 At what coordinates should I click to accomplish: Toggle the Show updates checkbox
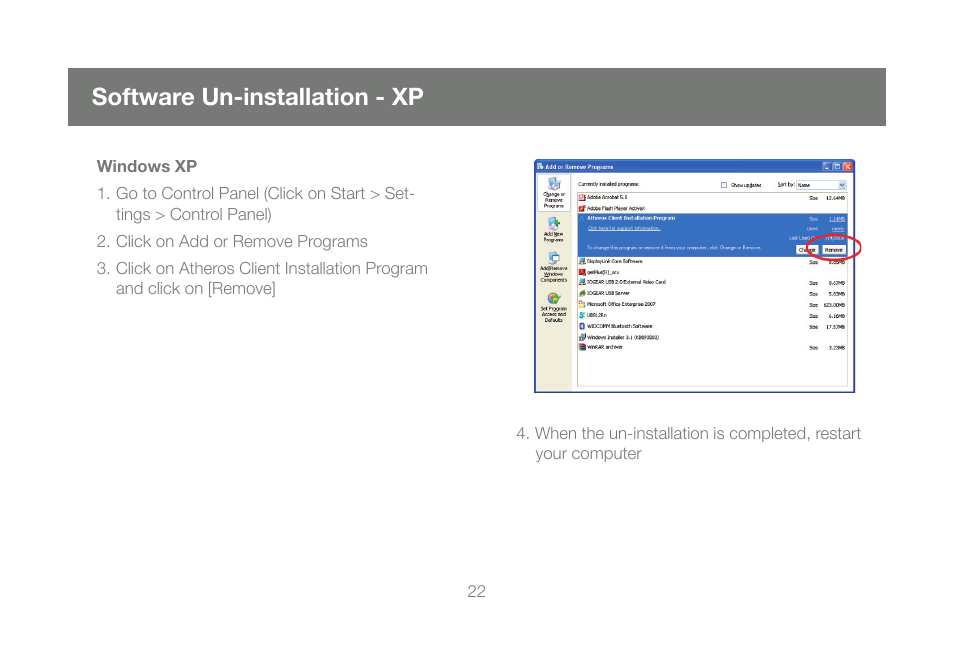pyautogui.click(x=724, y=185)
